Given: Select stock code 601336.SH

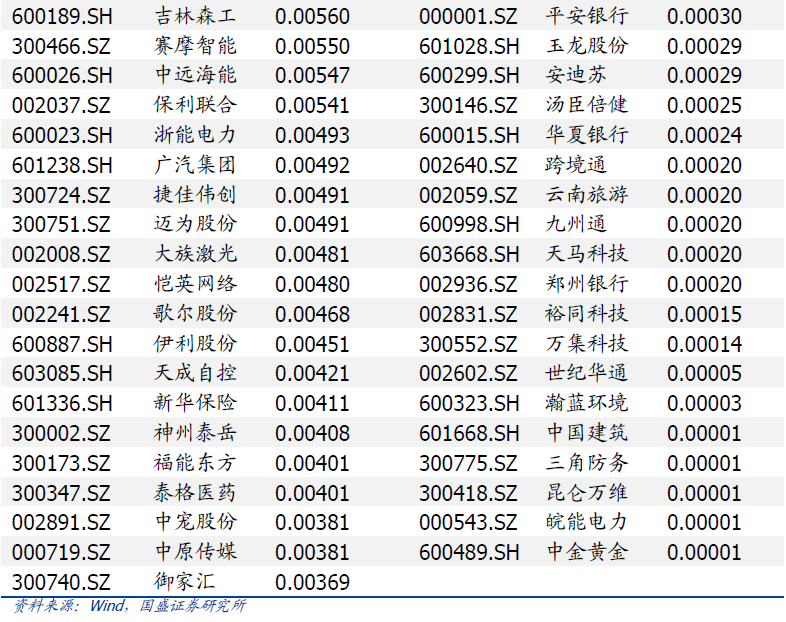Looking at the screenshot, I should 62,403.
